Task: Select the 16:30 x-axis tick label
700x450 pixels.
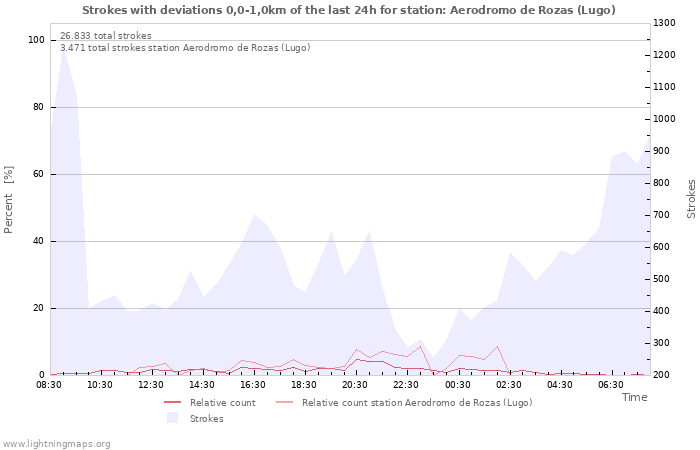Action: coord(253,384)
